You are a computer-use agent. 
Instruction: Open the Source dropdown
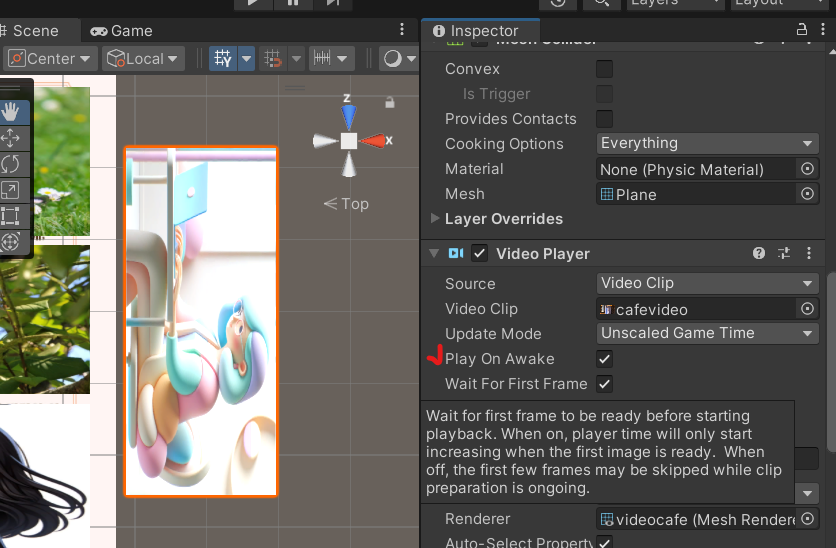click(708, 283)
